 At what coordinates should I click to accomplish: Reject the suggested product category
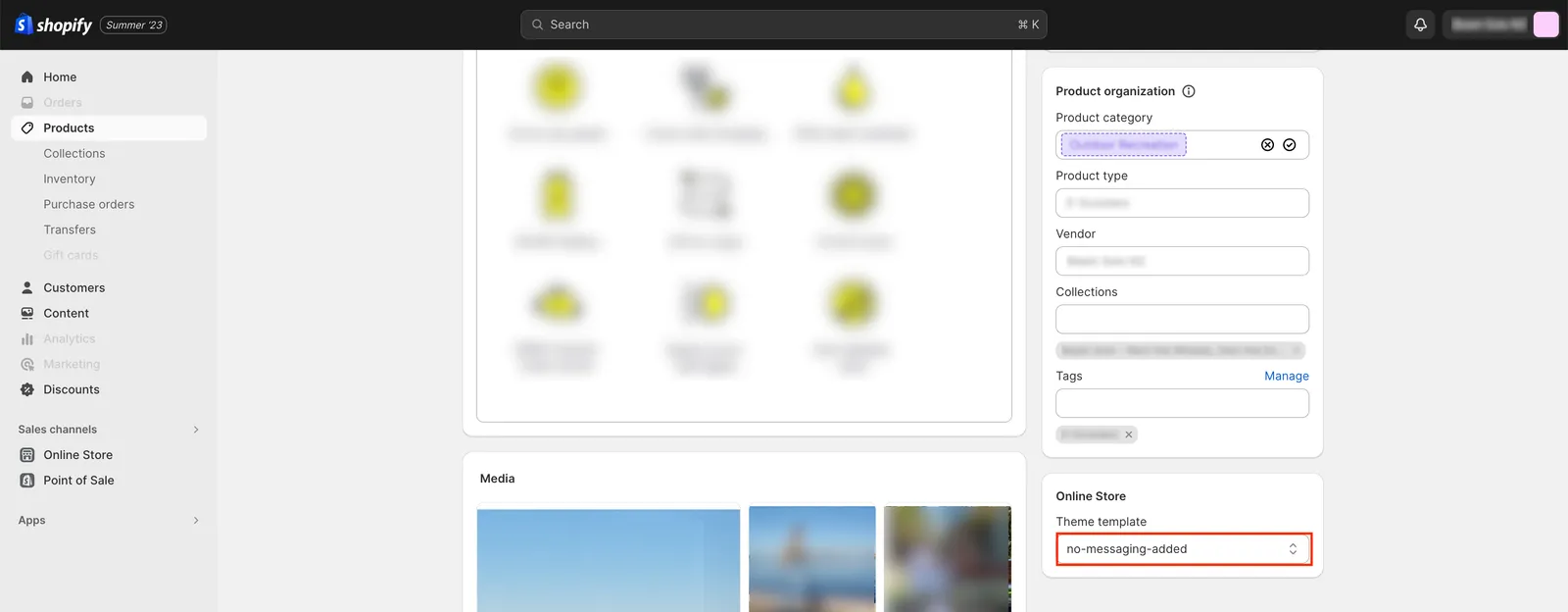(x=1267, y=145)
